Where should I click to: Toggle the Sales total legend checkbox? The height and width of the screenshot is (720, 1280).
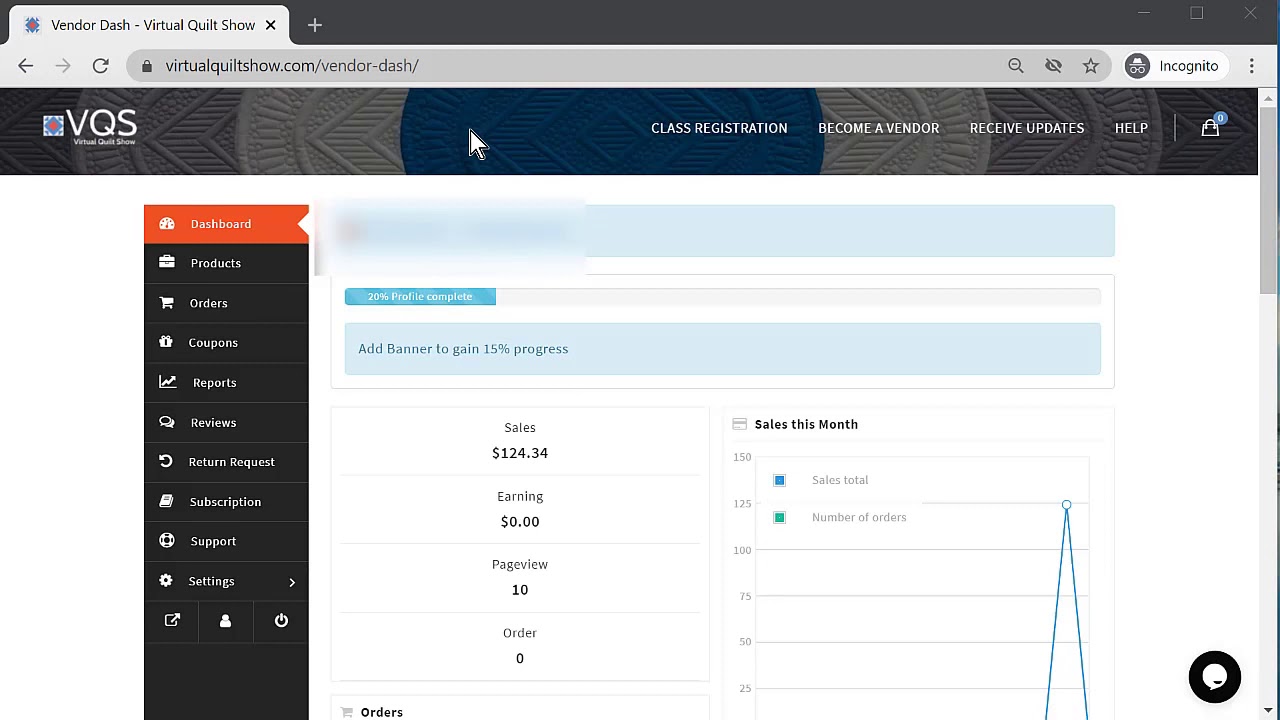(x=779, y=480)
